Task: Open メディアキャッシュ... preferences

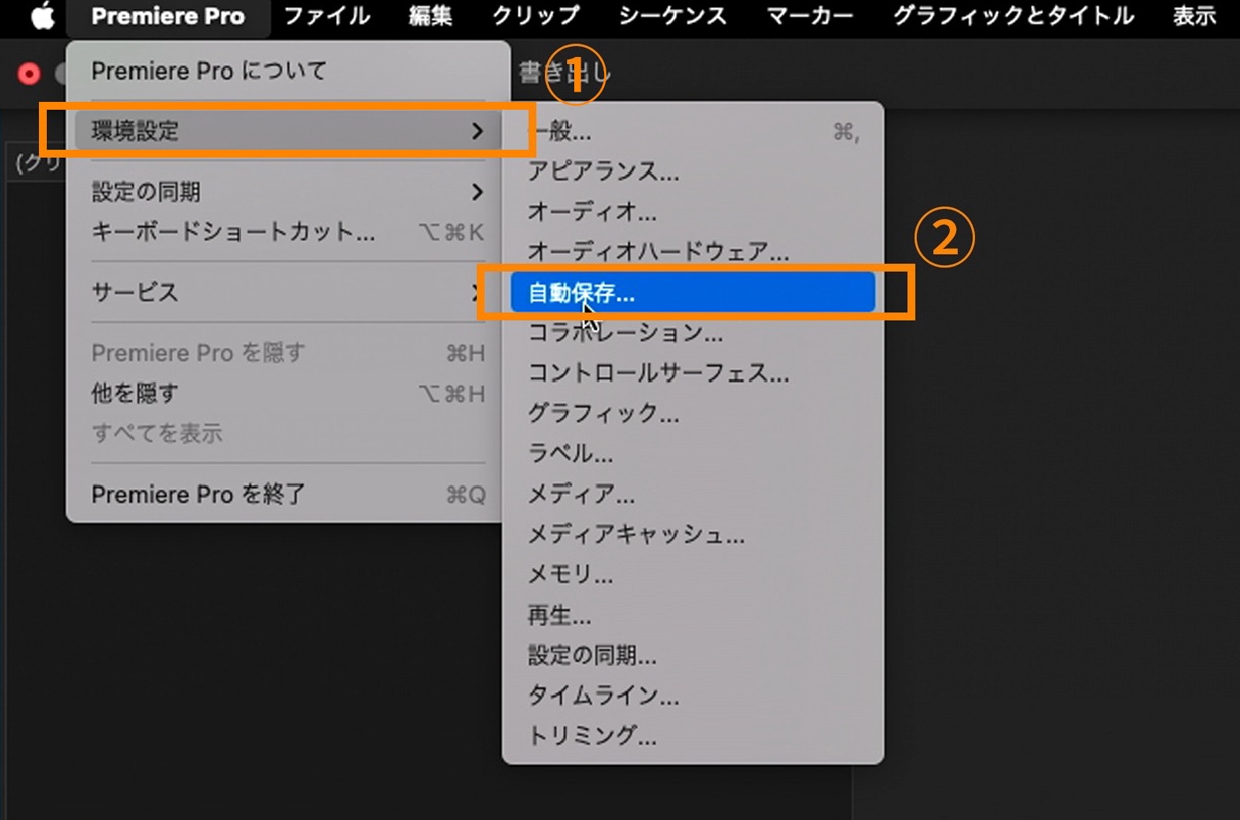Action: point(693,535)
